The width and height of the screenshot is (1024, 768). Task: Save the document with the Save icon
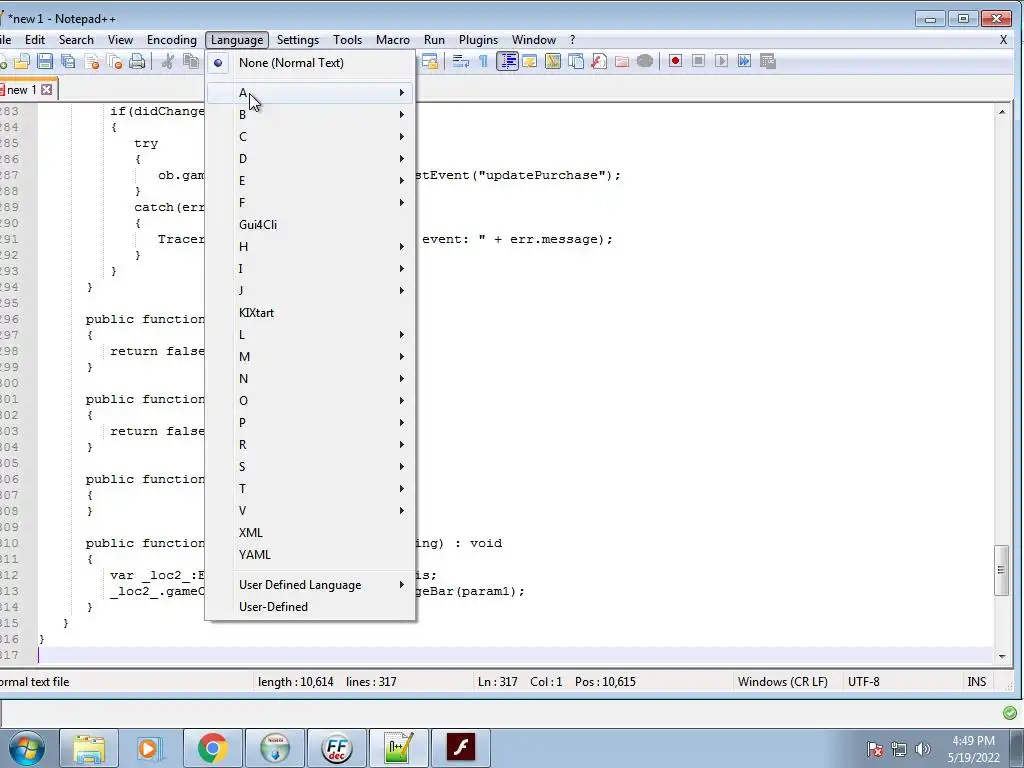click(x=45, y=61)
